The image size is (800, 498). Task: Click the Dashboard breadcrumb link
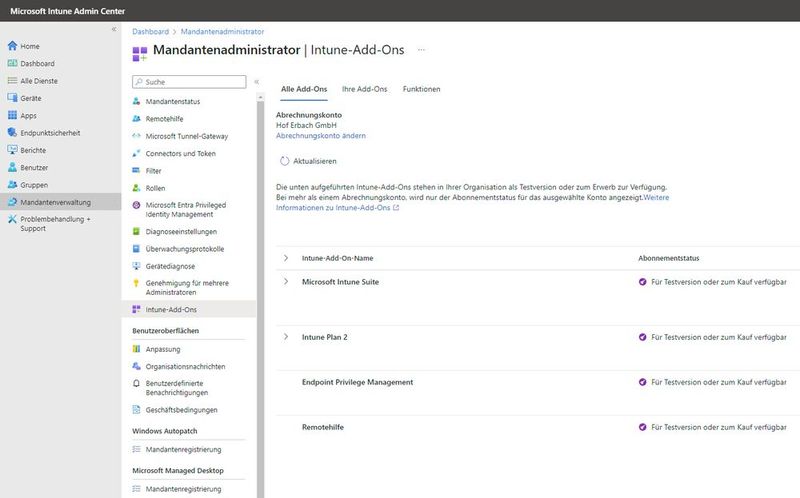coord(151,32)
